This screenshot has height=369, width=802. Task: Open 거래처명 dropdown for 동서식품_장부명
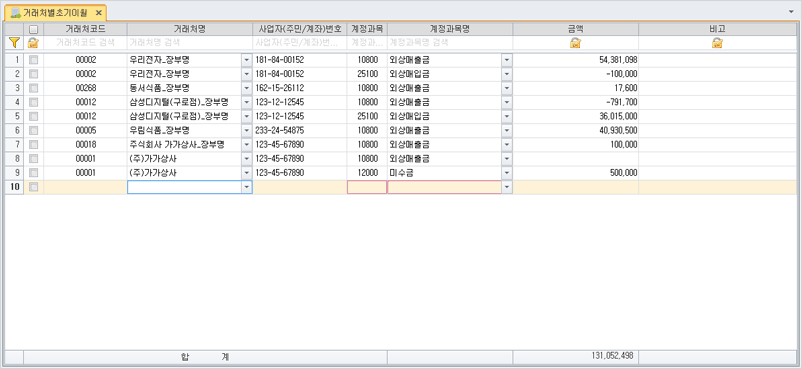pyautogui.click(x=247, y=88)
